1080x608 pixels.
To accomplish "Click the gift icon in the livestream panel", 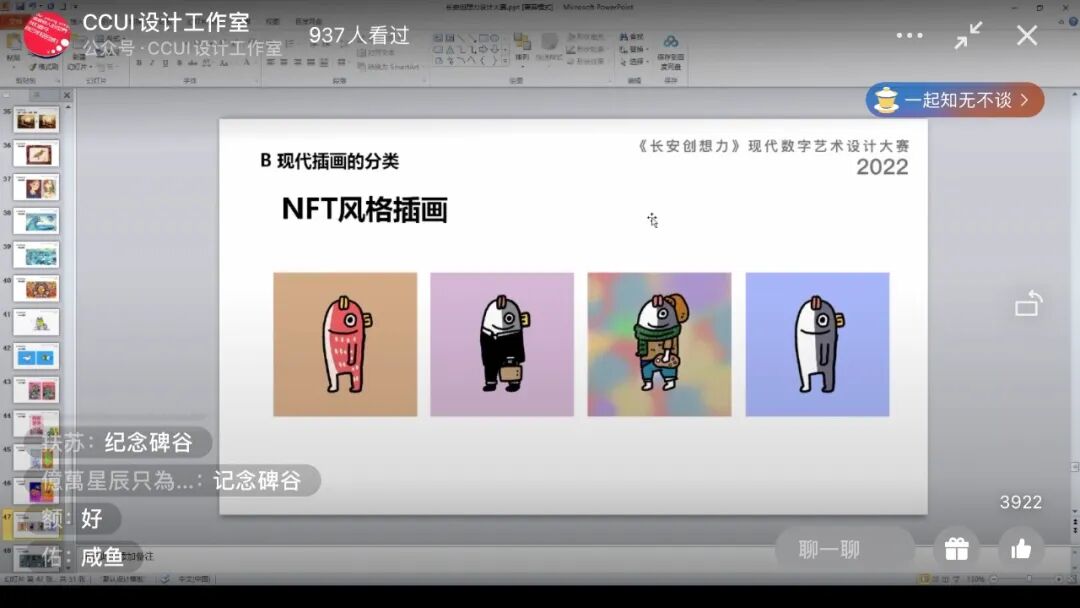I will click(956, 548).
